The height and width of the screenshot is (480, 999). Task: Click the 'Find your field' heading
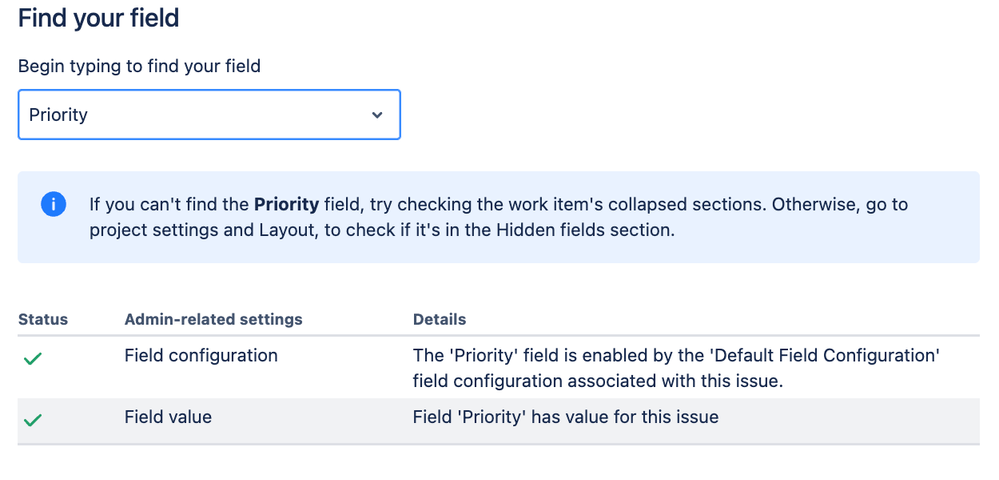(98, 18)
